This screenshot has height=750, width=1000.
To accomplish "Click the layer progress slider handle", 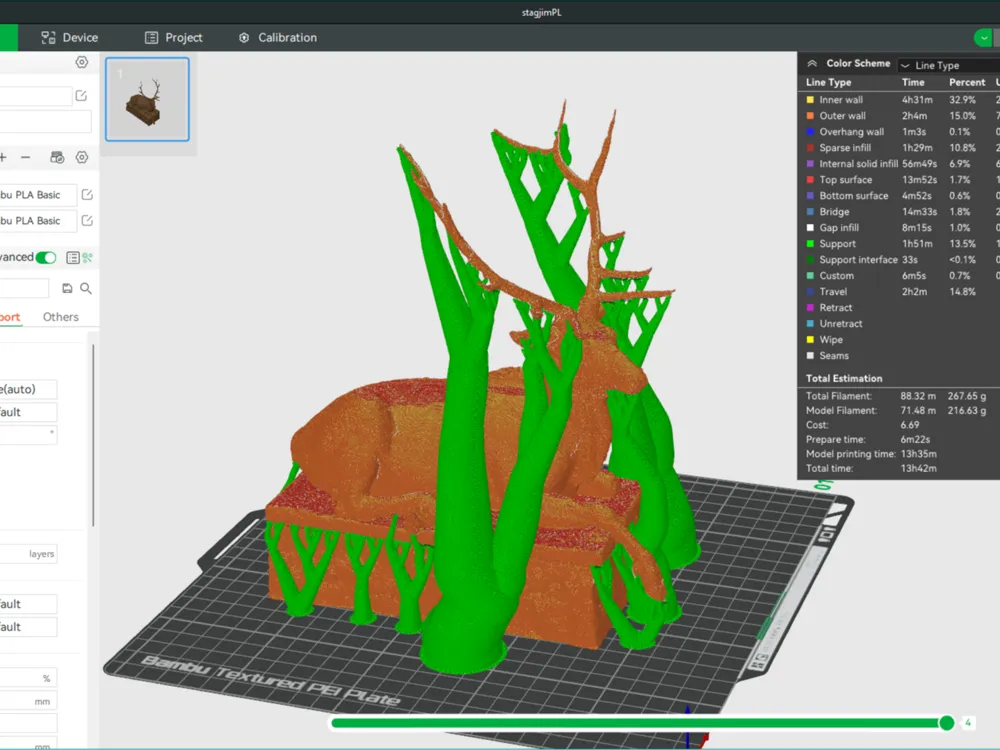I will (x=947, y=723).
